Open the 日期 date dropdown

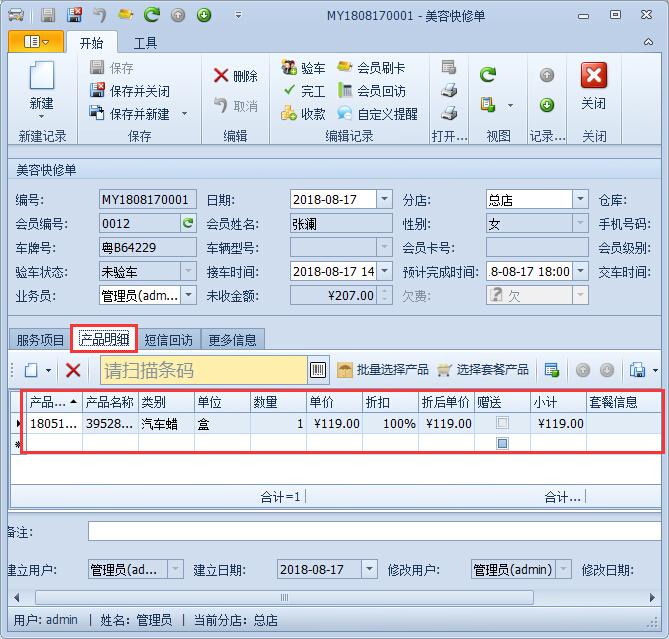(x=384, y=199)
